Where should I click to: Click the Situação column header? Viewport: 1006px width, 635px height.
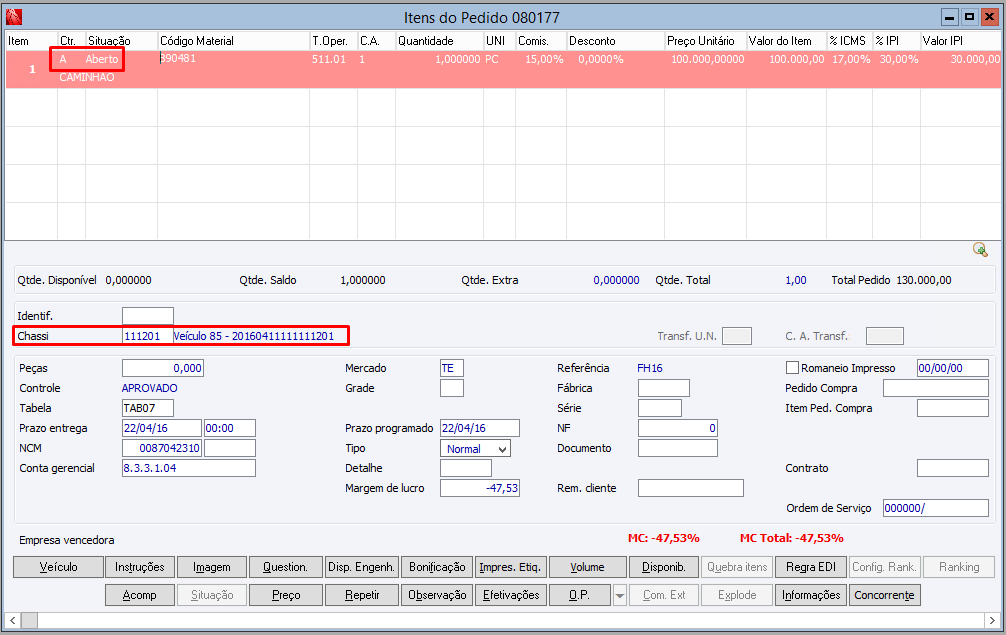[121, 40]
